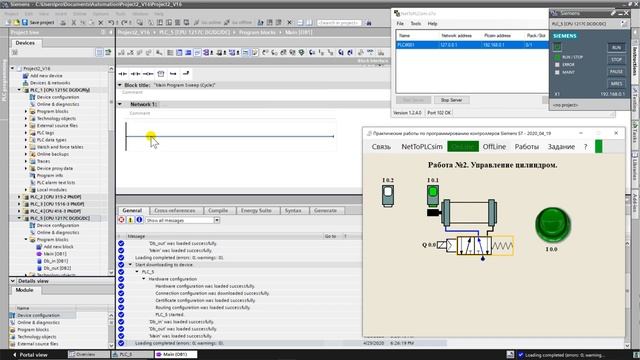Expand the PLC_3 device node
The width and height of the screenshot is (640, 360).
click(x=19, y=204)
